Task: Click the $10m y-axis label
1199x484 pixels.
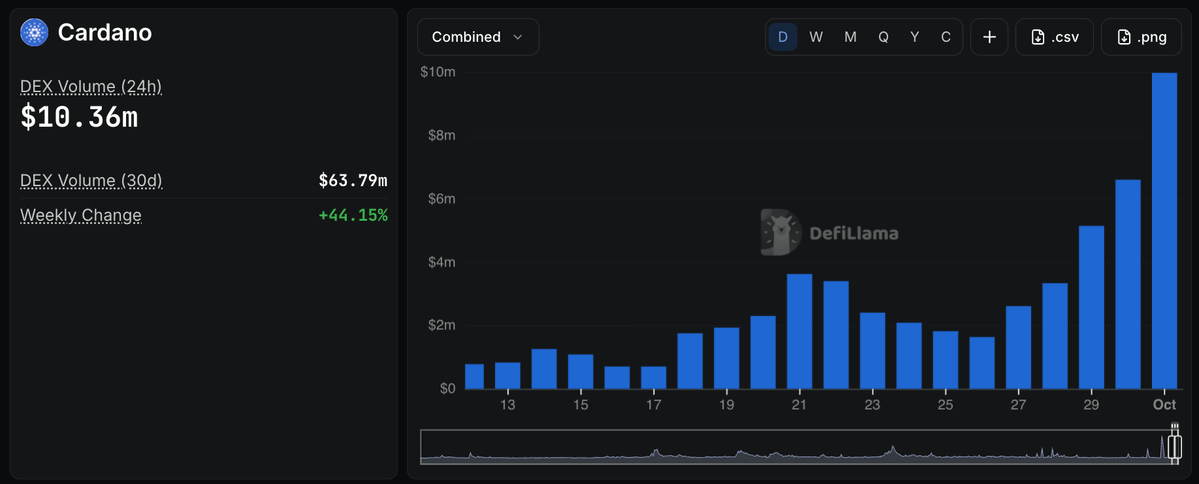Action: pyautogui.click(x=439, y=72)
